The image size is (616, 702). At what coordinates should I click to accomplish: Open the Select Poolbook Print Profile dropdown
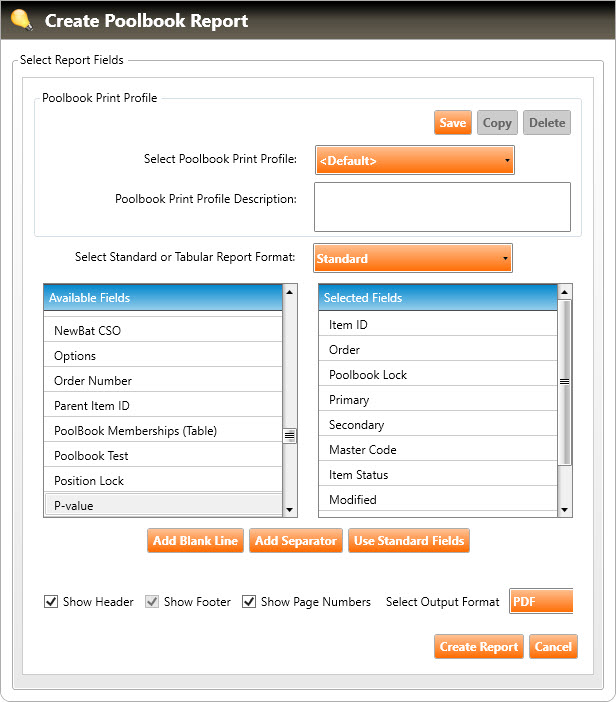point(414,160)
